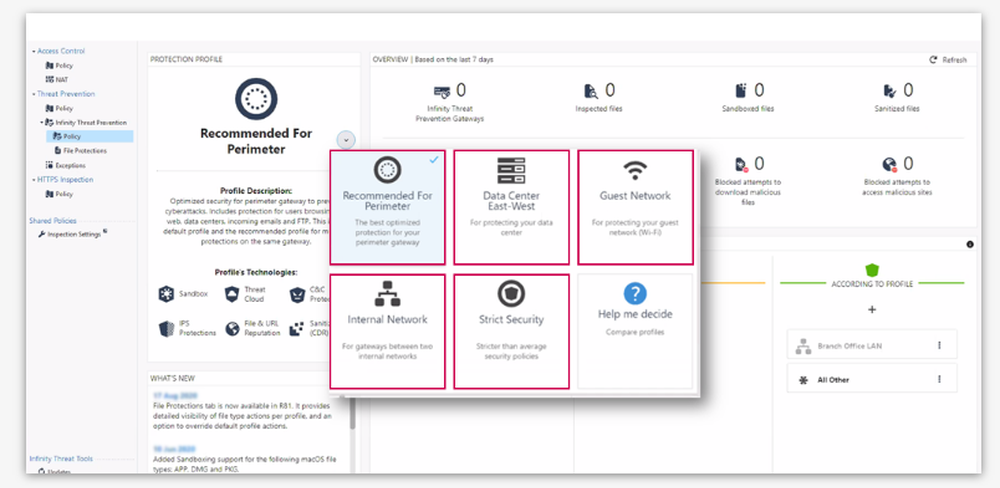Open the Help me decide question-mark card
Screen dimensions: 1000x488
pos(635,331)
